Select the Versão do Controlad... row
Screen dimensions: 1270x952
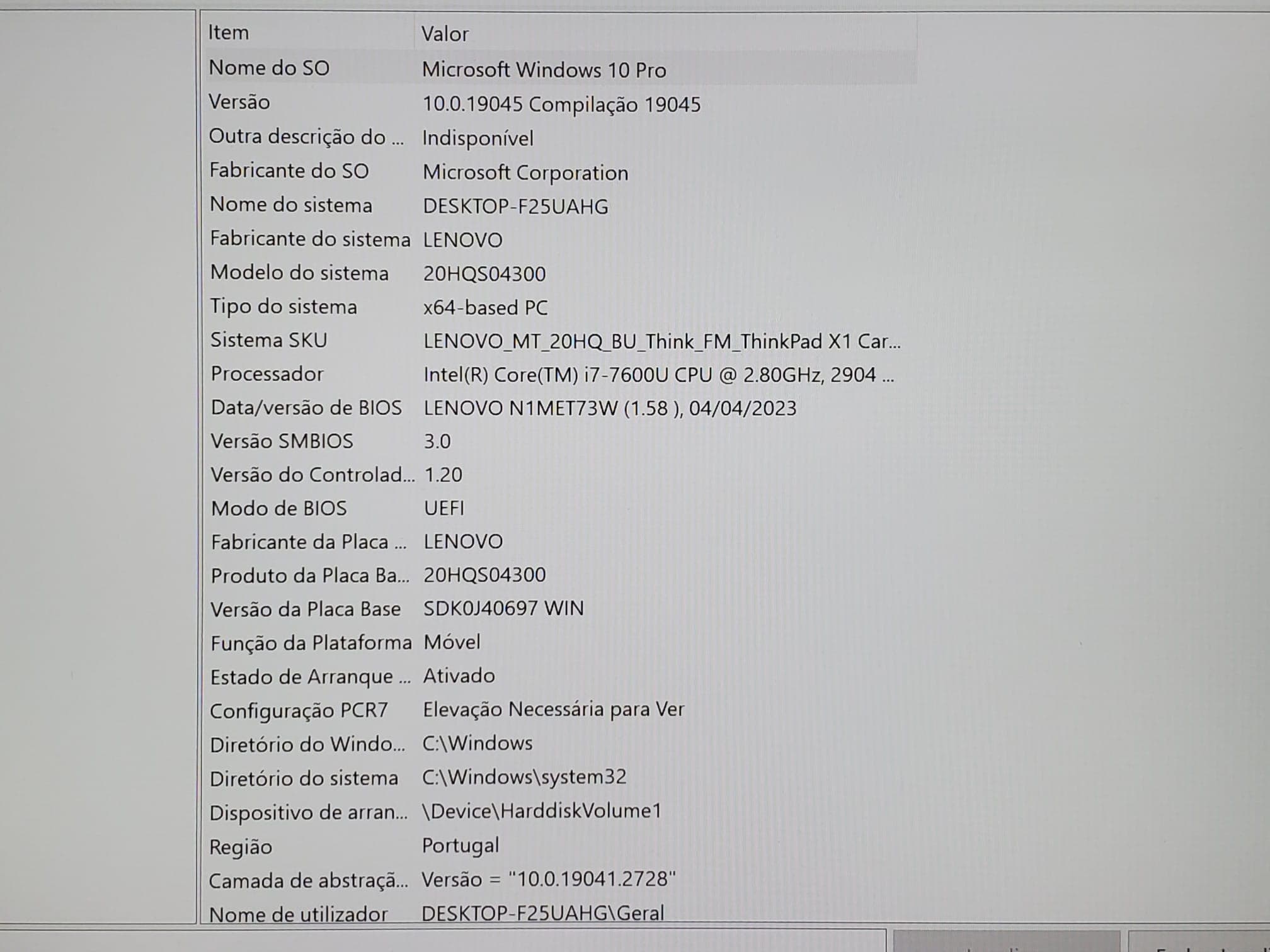coord(560,475)
